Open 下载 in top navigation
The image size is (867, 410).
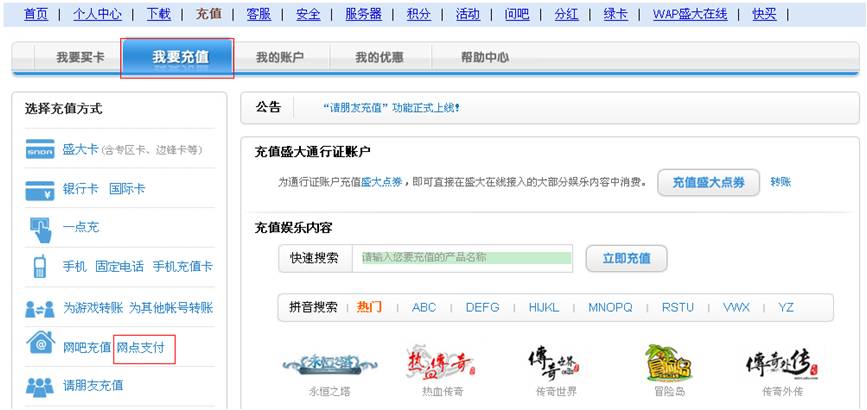159,14
